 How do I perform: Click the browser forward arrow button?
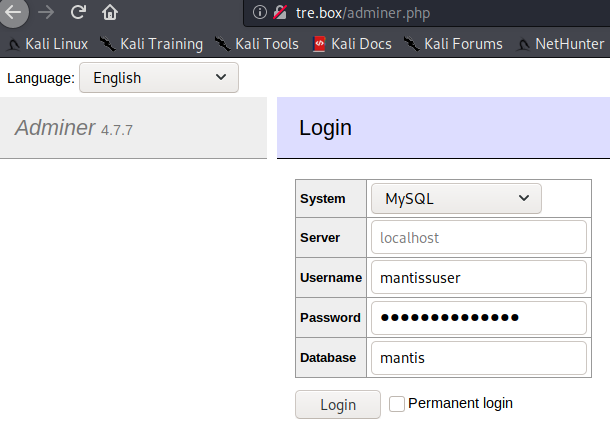pos(45,13)
